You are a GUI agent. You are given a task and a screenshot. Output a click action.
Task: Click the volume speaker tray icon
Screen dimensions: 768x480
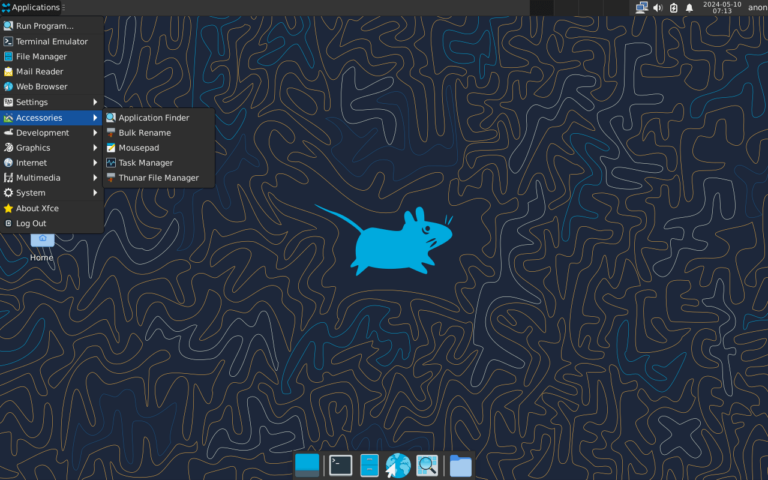658,7
